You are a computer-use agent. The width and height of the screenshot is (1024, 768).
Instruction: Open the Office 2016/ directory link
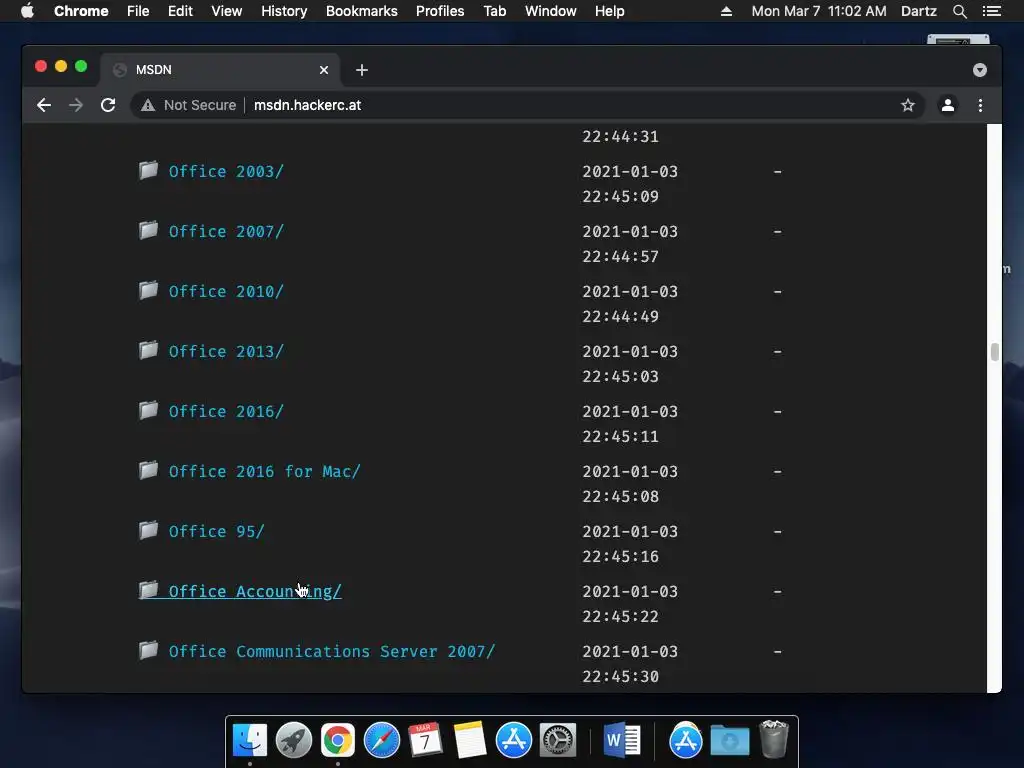[226, 412]
